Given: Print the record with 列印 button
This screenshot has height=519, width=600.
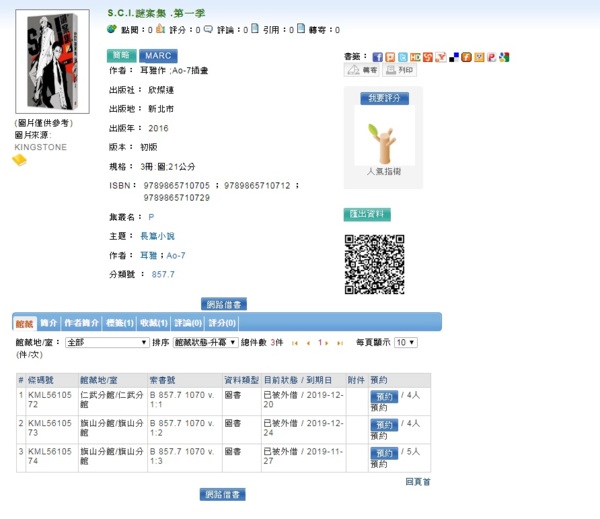Looking at the screenshot, I should coord(400,71).
